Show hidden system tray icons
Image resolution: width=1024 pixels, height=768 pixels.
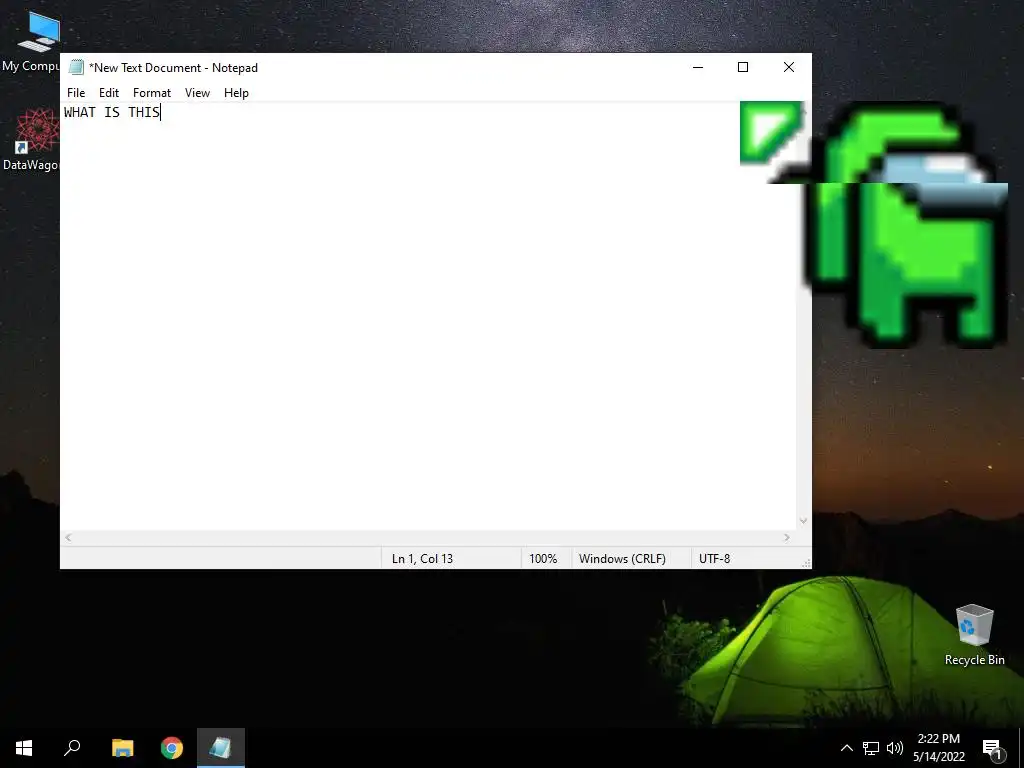click(x=846, y=748)
